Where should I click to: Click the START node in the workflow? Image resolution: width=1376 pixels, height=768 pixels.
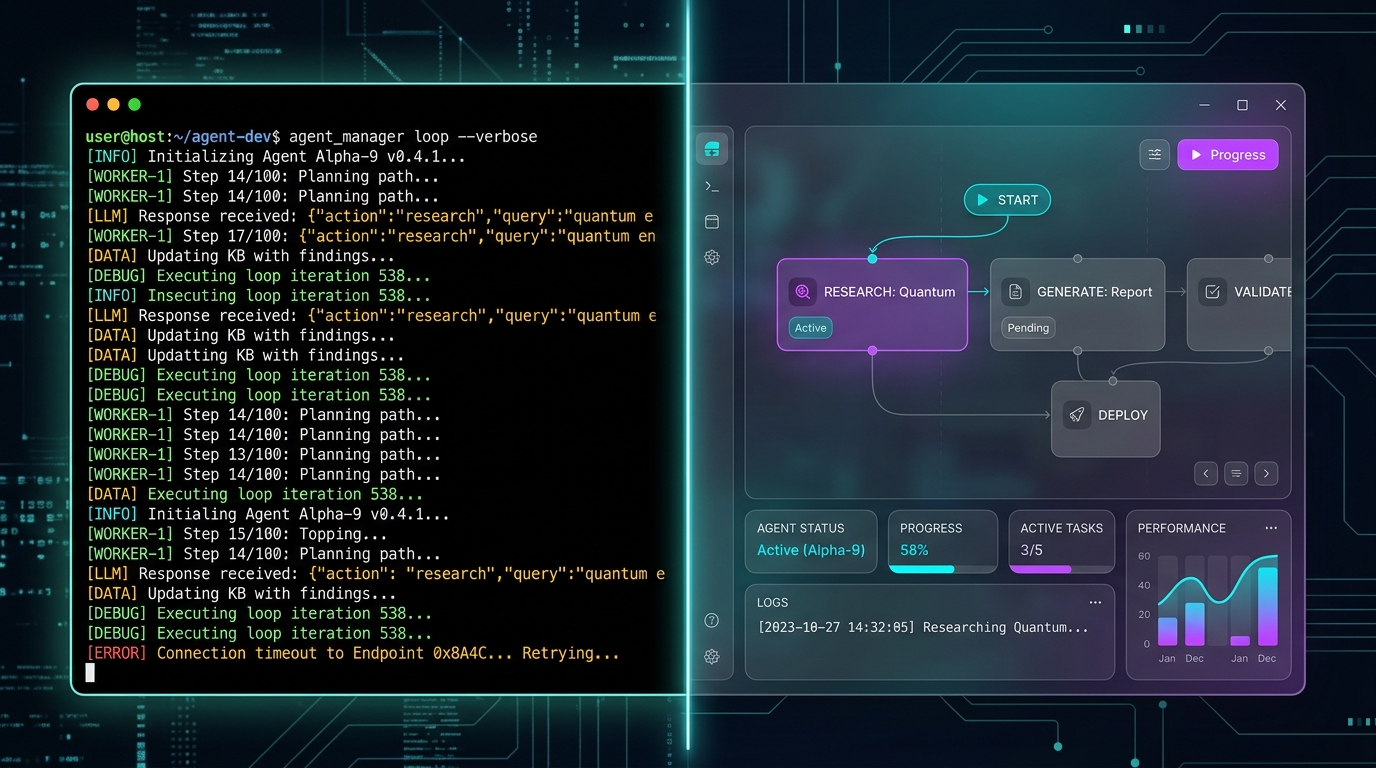(x=1007, y=200)
